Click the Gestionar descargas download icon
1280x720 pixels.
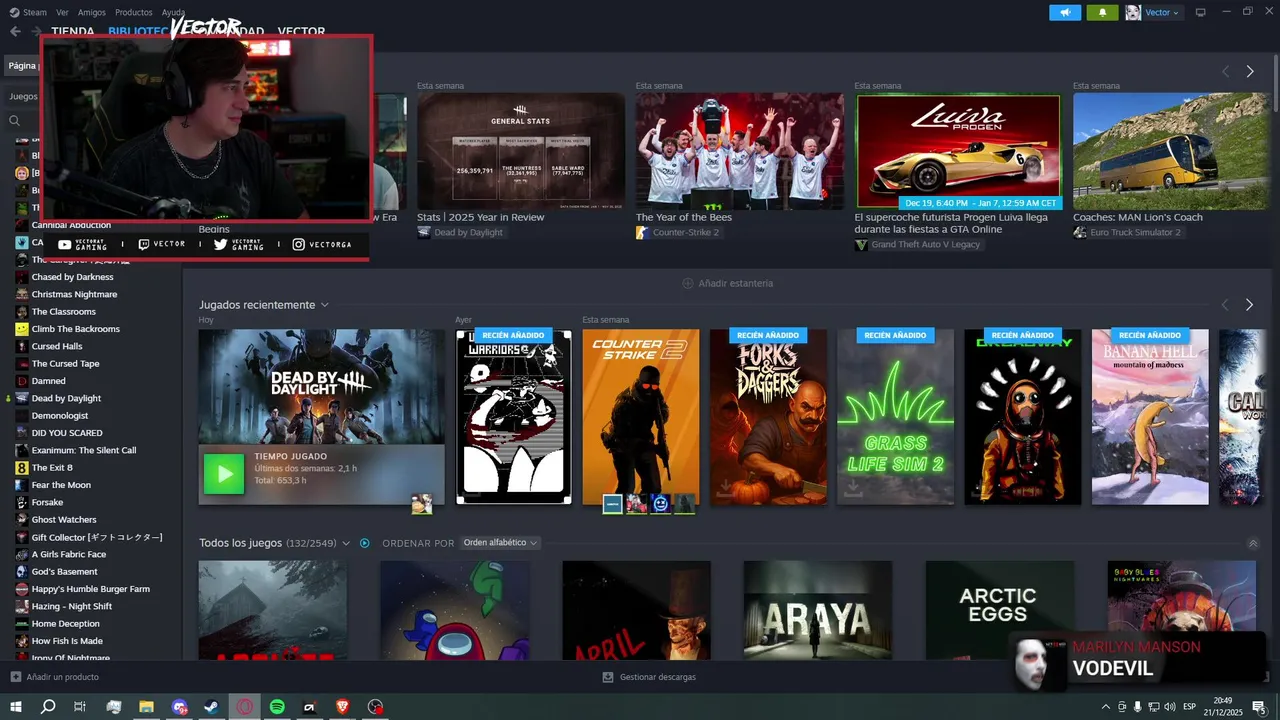tap(608, 677)
